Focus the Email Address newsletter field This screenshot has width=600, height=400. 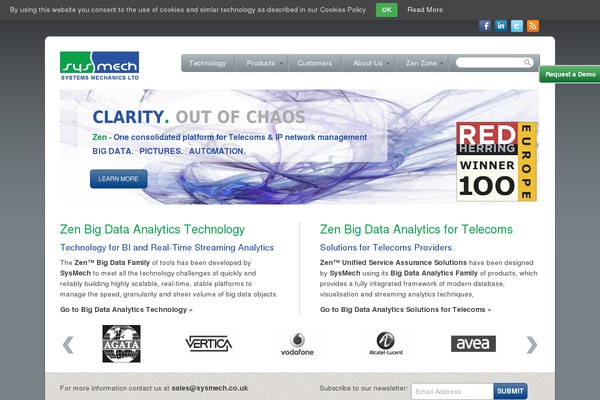coord(452,391)
